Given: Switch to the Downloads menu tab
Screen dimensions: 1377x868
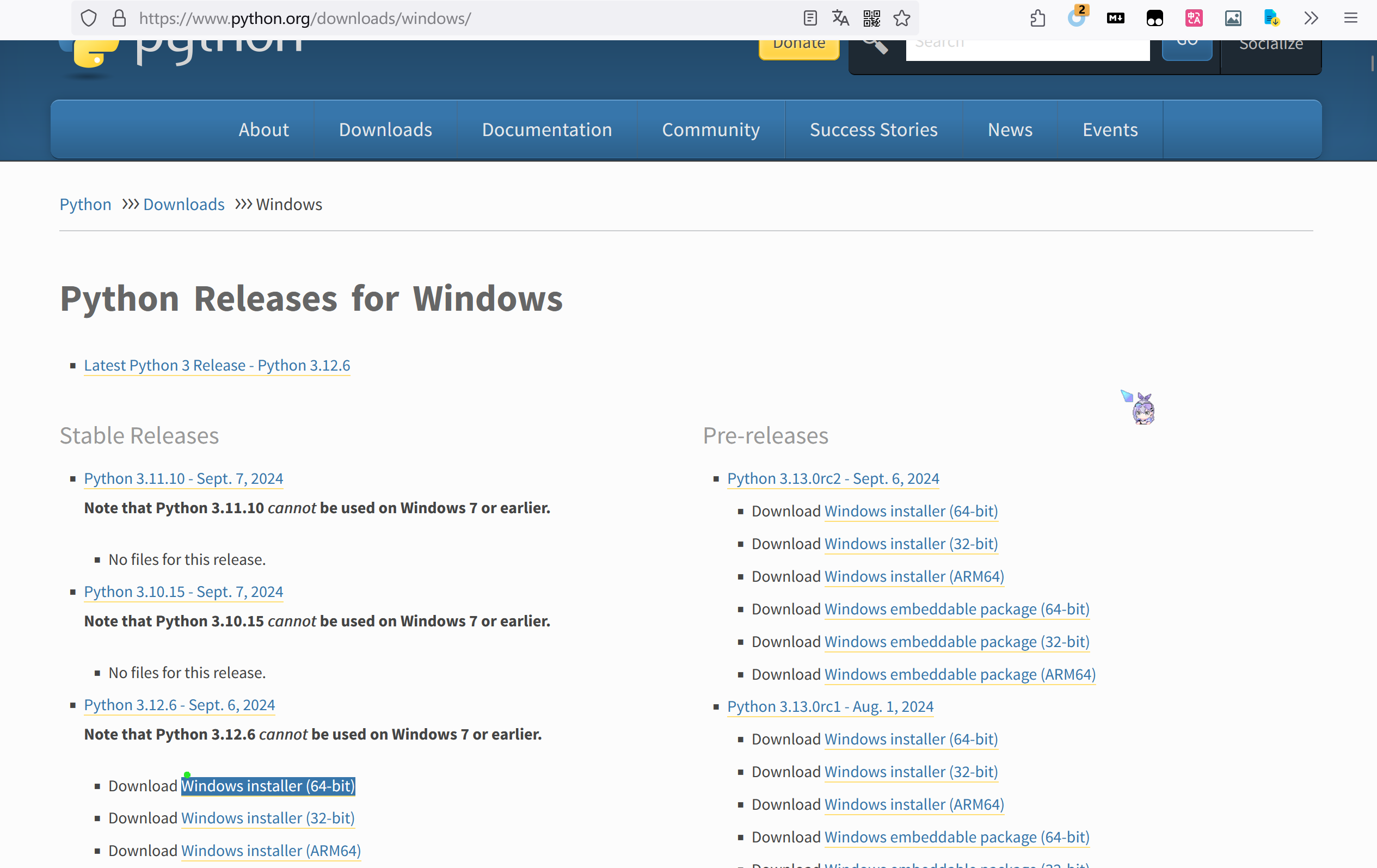Looking at the screenshot, I should (x=385, y=129).
